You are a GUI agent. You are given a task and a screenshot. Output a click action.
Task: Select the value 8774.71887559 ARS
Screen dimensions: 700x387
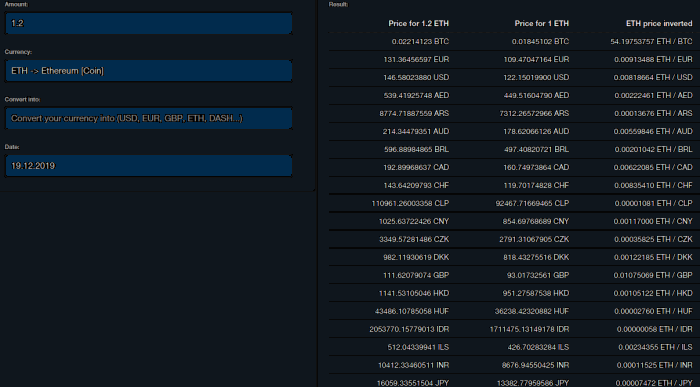[x=414, y=113]
